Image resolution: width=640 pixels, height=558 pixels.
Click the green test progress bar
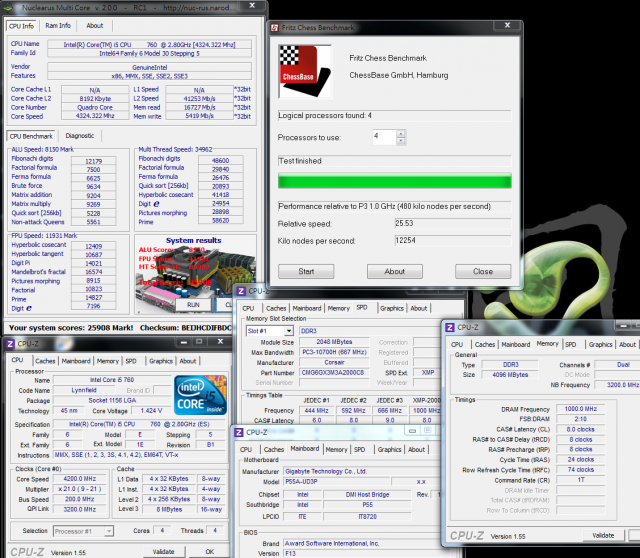tap(395, 180)
